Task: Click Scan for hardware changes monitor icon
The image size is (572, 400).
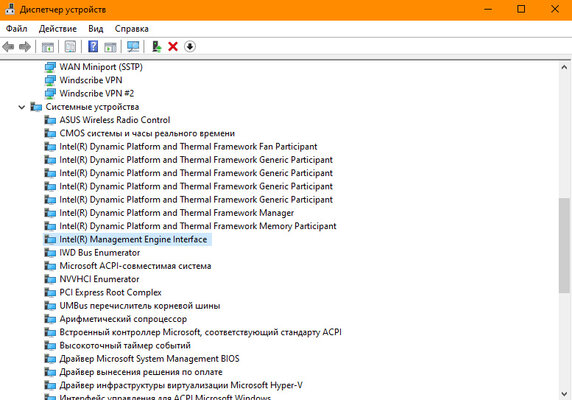Action: point(133,47)
